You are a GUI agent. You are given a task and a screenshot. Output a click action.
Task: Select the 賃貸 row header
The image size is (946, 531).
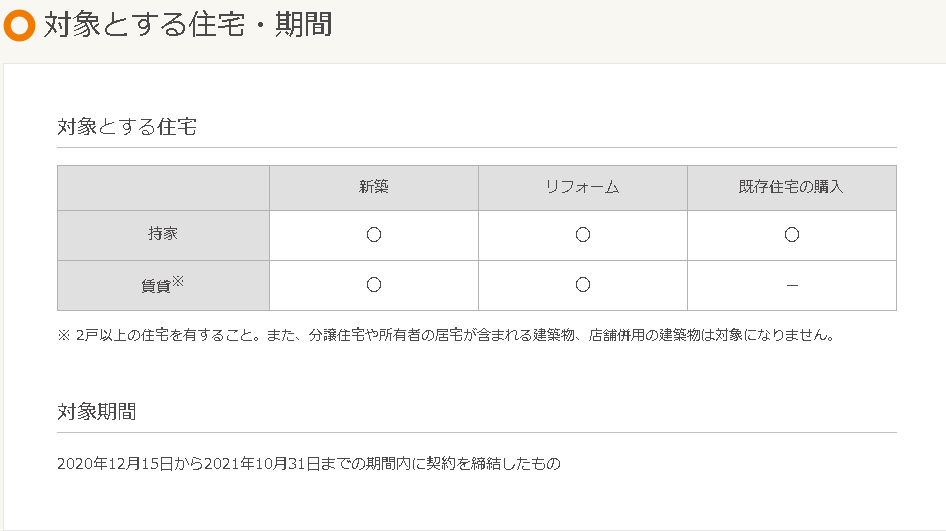pyautogui.click(x=157, y=286)
